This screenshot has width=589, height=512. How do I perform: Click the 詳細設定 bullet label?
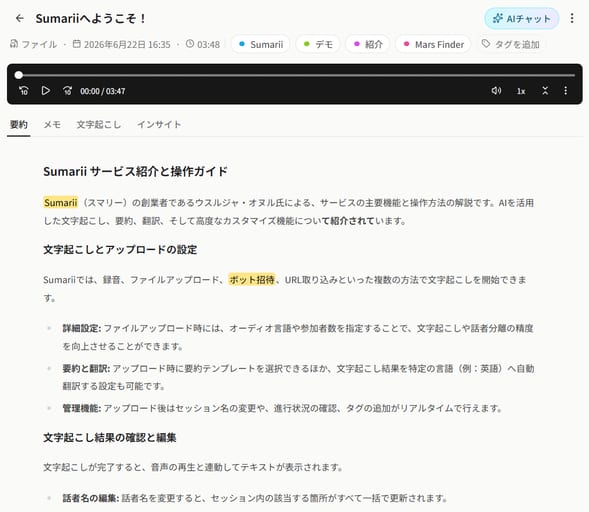82,328
